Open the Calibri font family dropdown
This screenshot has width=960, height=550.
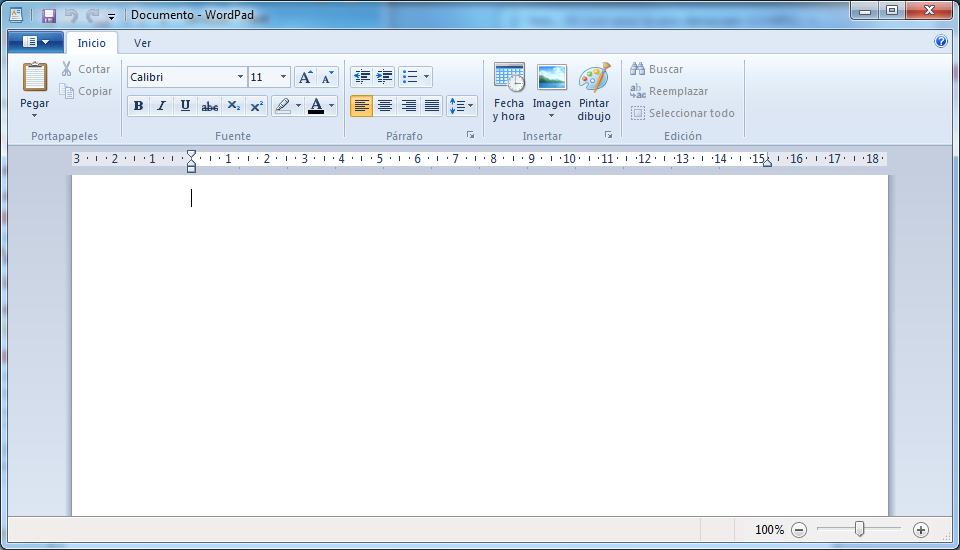pyautogui.click(x=240, y=77)
